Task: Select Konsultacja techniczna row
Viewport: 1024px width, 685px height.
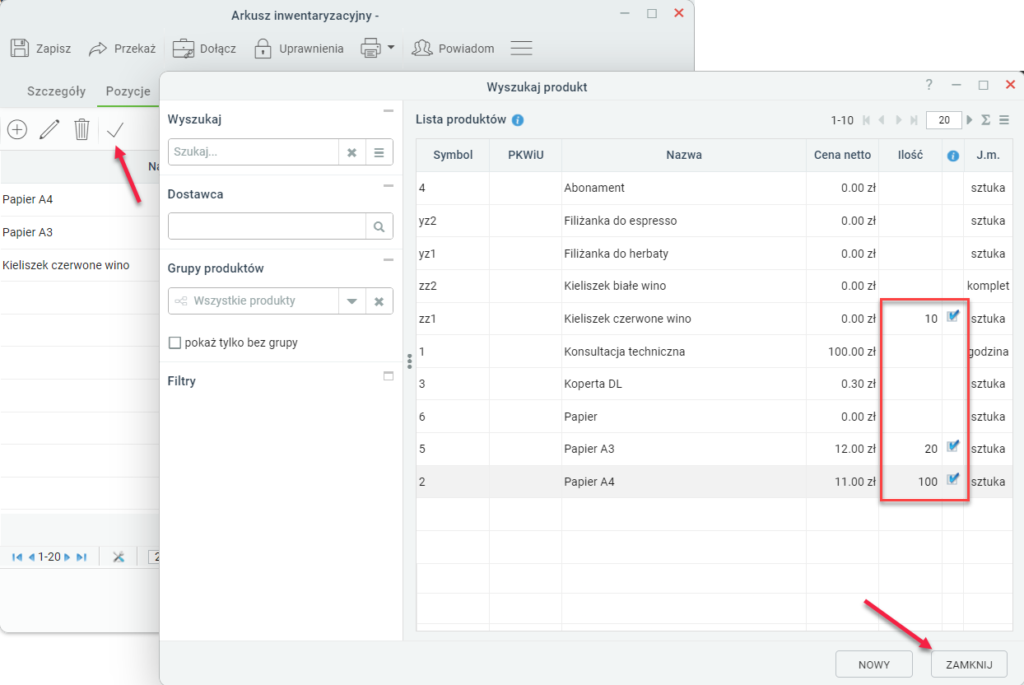Action: click(714, 351)
